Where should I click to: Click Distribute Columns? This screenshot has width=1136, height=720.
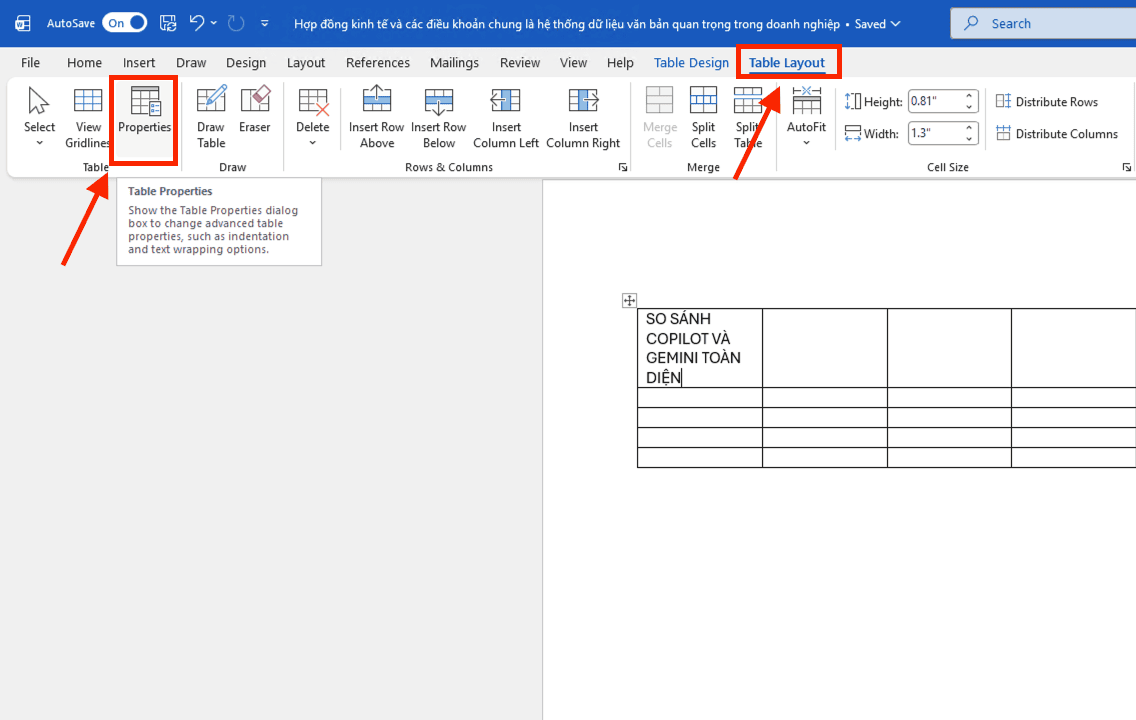click(x=1057, y=133)
